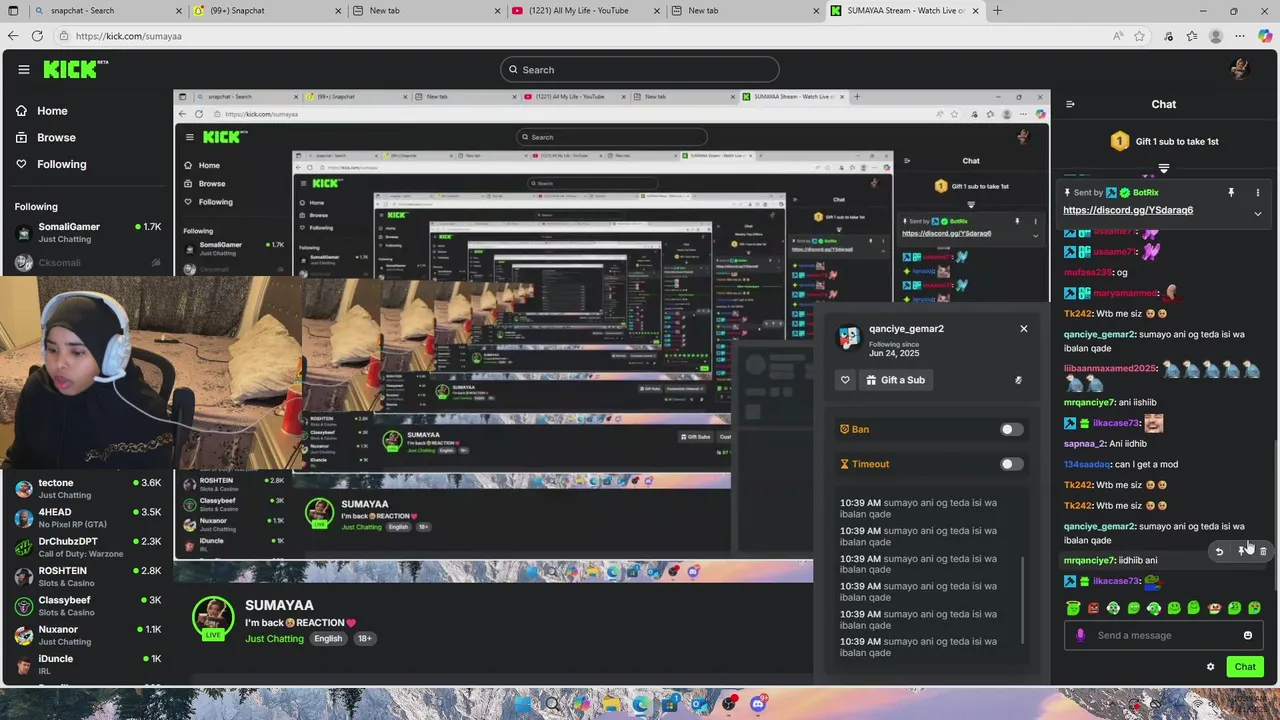
Task: Click username mrqanciye7 in iidhiib ani message
Action: point(1089,560)
